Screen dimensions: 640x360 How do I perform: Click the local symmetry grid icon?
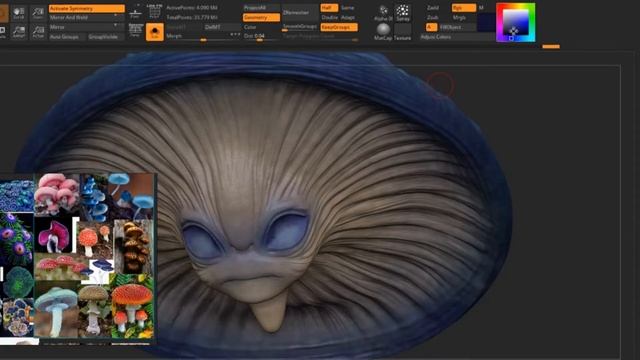click(155, 12)
